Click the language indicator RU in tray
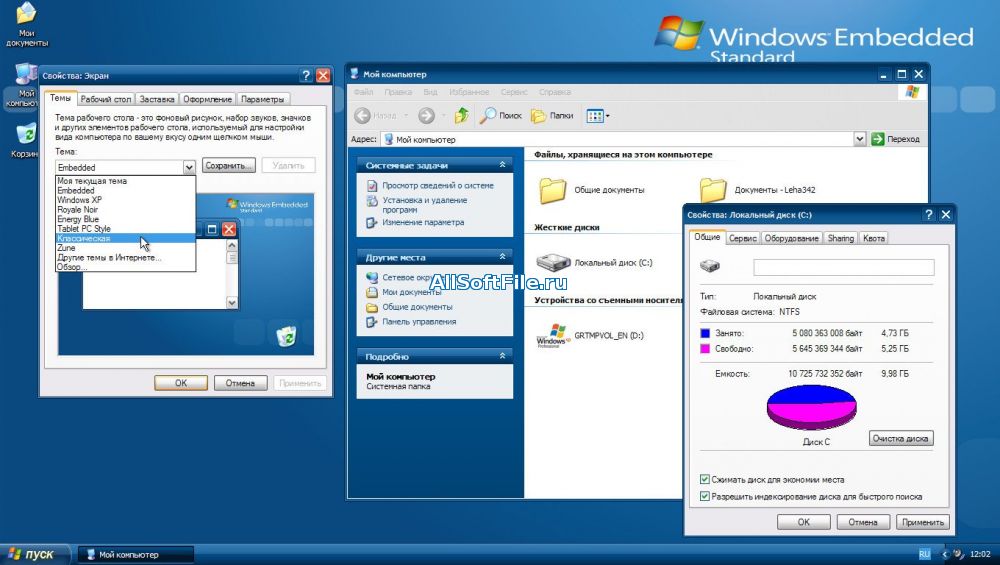 pos(924,554)
